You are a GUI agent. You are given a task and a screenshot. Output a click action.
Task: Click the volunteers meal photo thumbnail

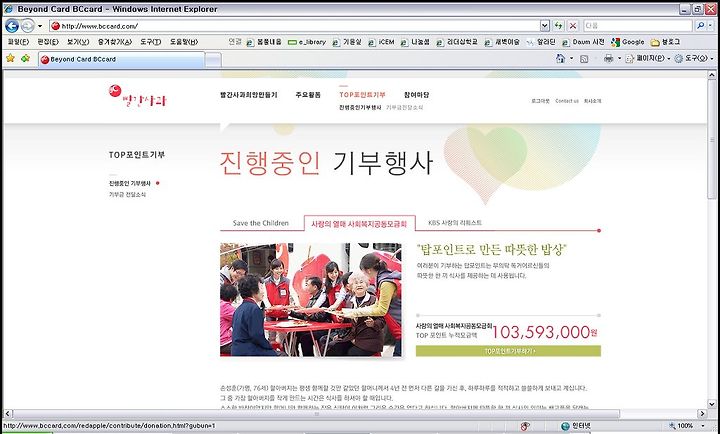[x=311, y=300]
